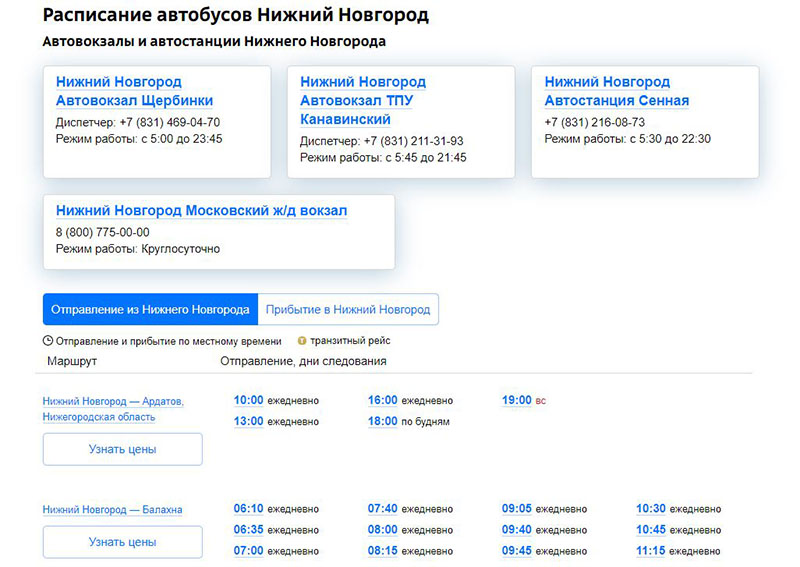This screenshot has width=800, height=567.
Task: Select Отправление из Нижнего Новгорода tab
Action: [150, 310]
